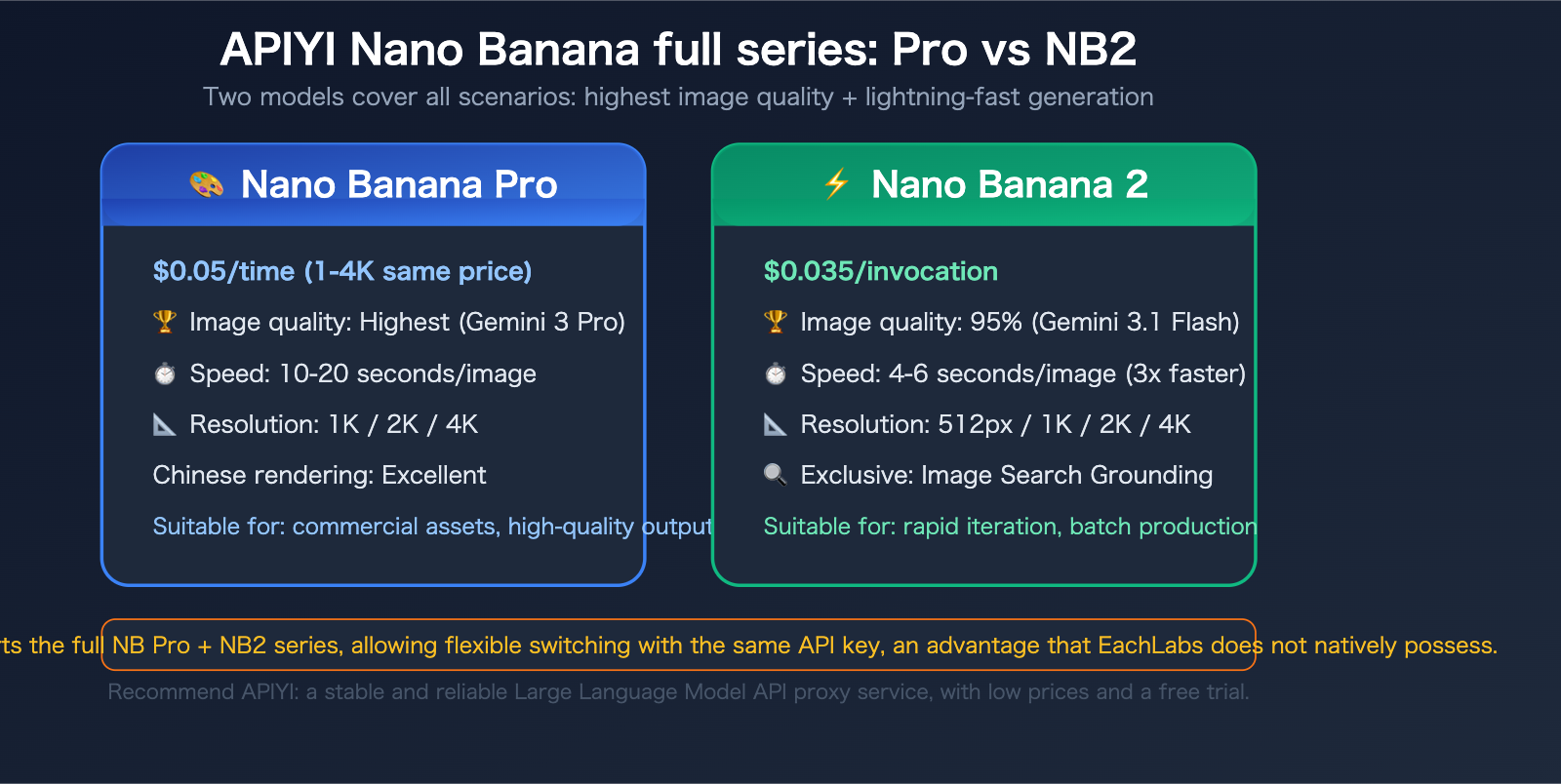Click the lightning bolt icon beside Nano Banana 2
The image size is (1561, 784).
[x=836, y=183]
